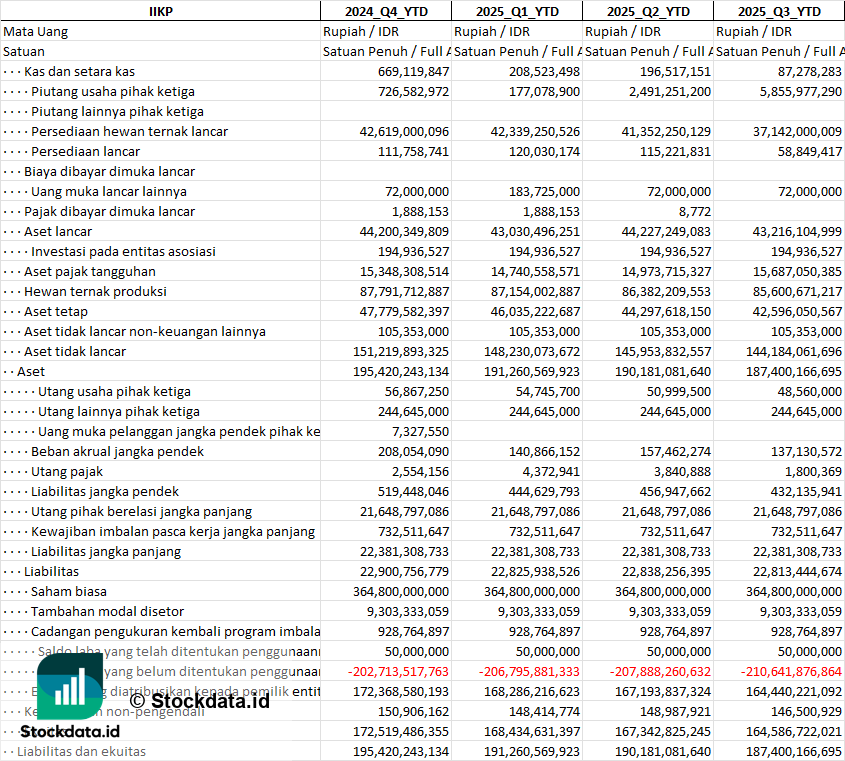Image resolution: width=845 pixels, height=761 pixels.
Task: Click the Liabilitas dan ekuitas row label
Action: coord(81,751)
